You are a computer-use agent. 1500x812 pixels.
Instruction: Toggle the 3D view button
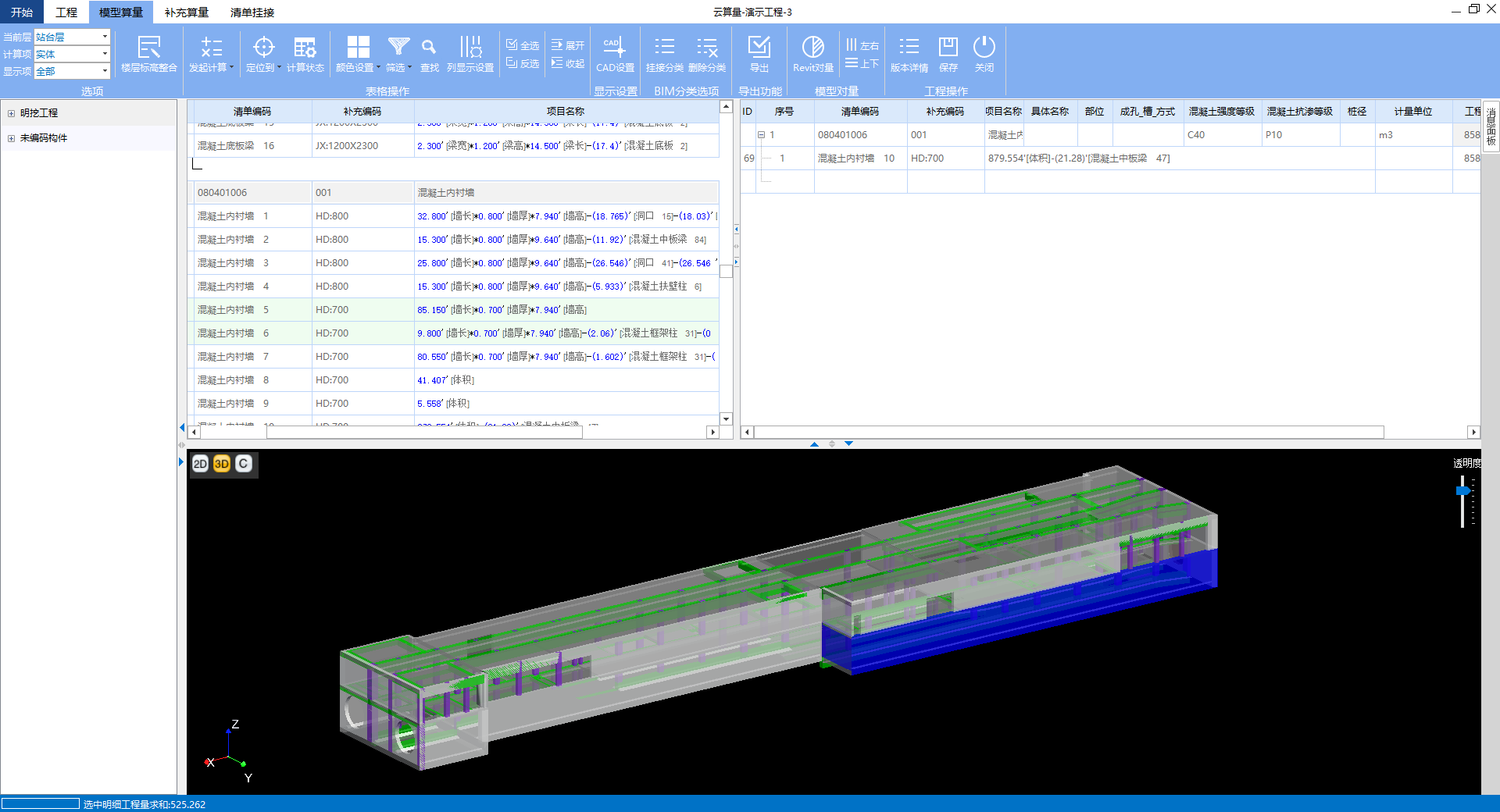click(222, 464)
